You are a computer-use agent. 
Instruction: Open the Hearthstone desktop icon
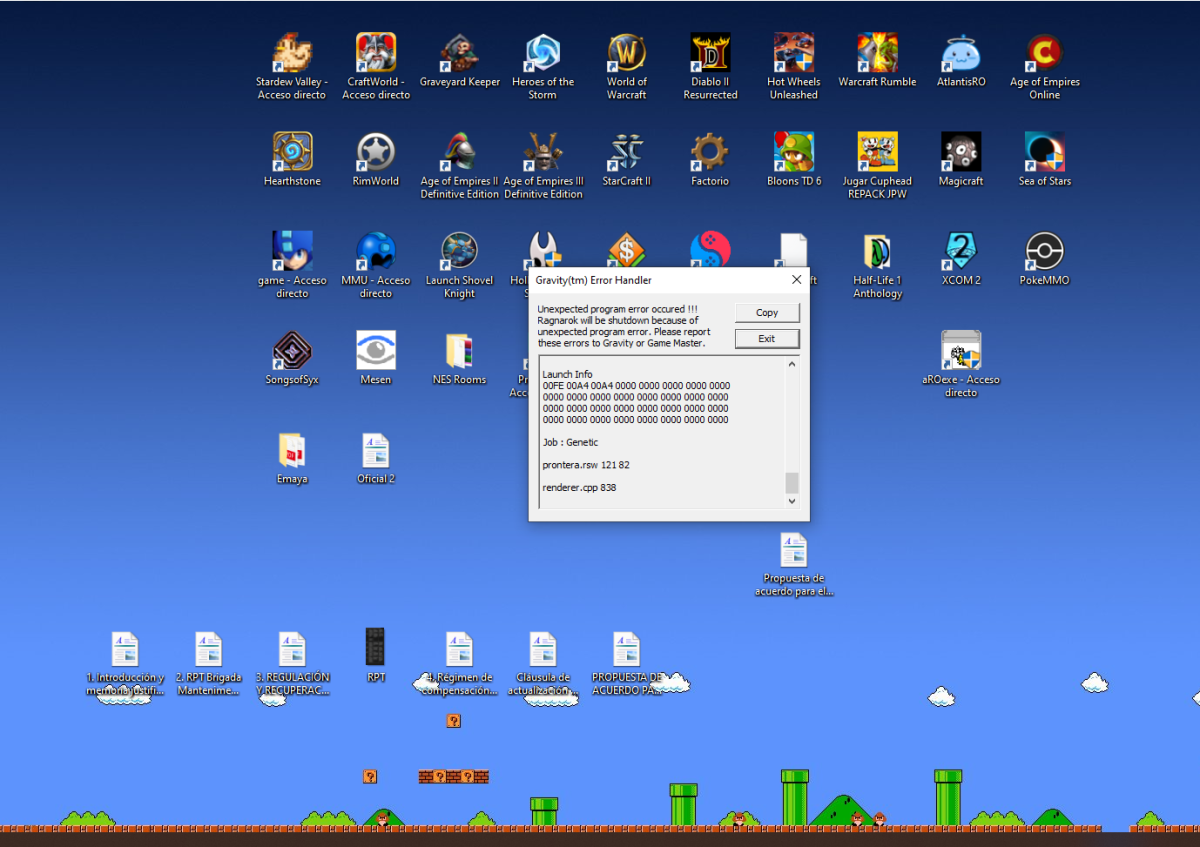tap(292, 153)
